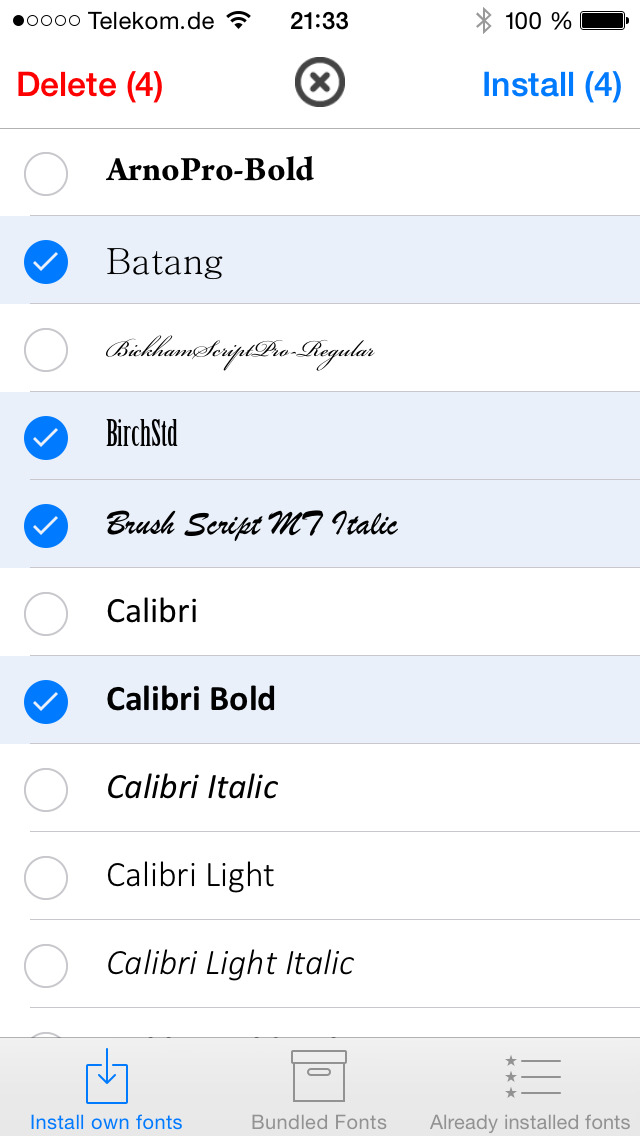The height and width of the screenshot is (1136, 640).
Task: Deselect the Calibri Bold checkmark
Action: pyautogui.click(x=46, y=702)
